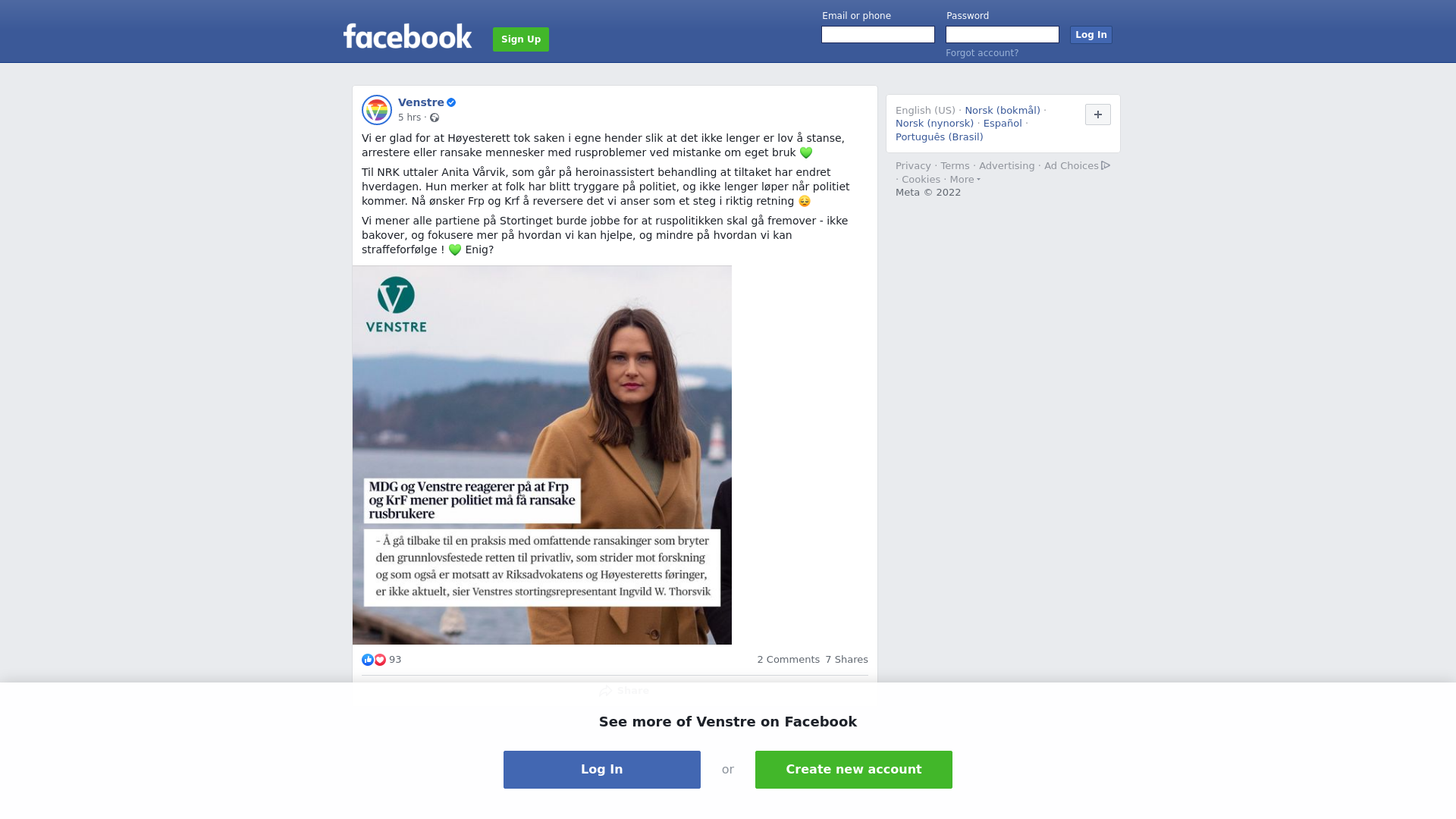Switch language to Norsk (bokmål)
Image resolution: width=1456 pixels, height=819 pixels.
coord(1003,111)
